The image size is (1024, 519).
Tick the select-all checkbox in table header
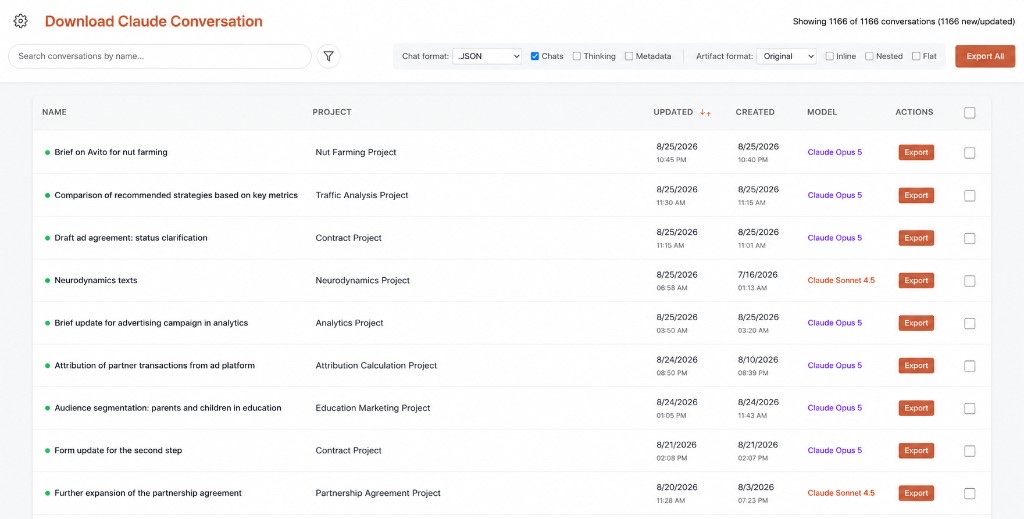(970, 113)
